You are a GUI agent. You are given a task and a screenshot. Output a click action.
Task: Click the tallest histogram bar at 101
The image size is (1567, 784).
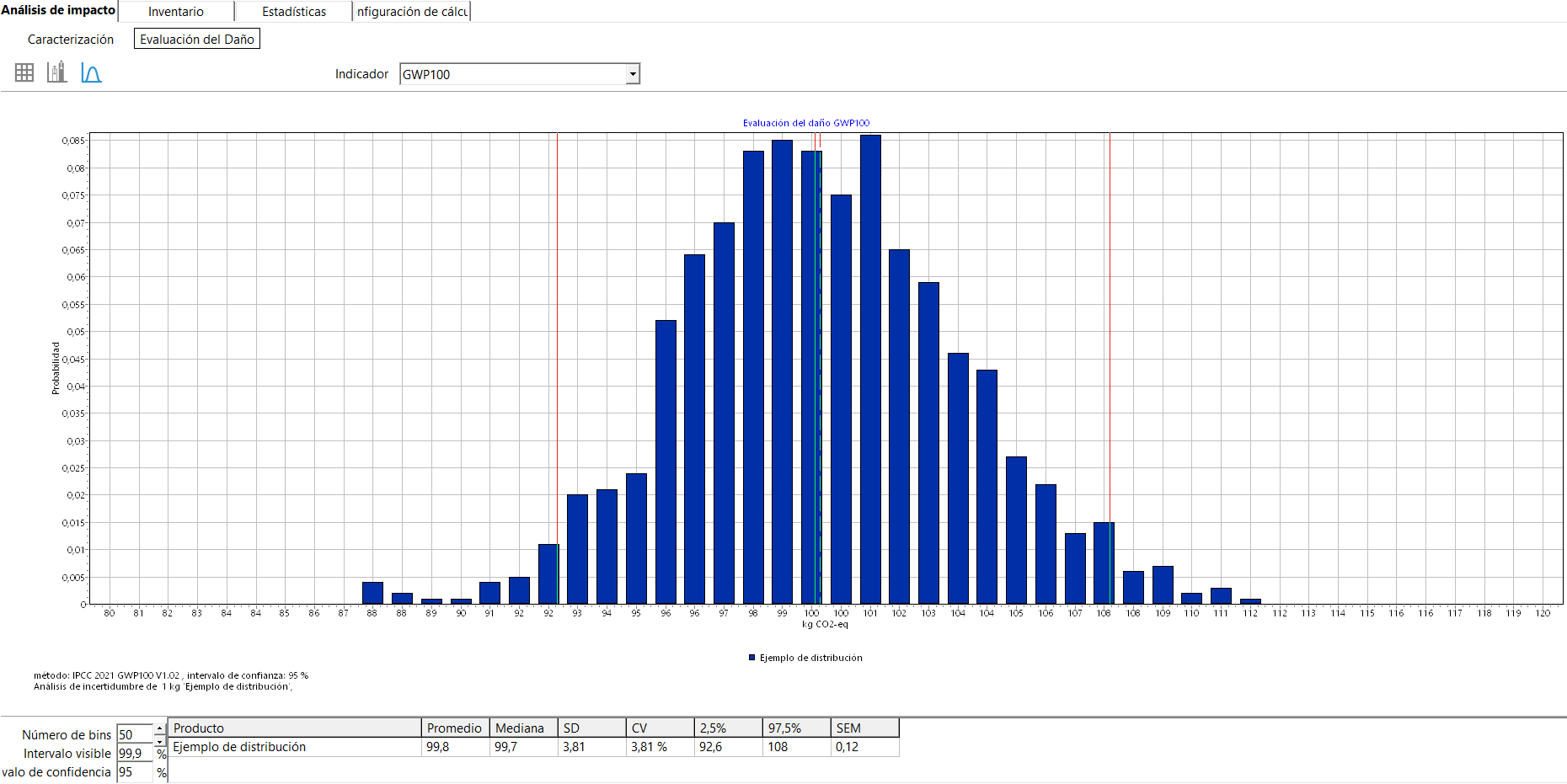(870, 369)
